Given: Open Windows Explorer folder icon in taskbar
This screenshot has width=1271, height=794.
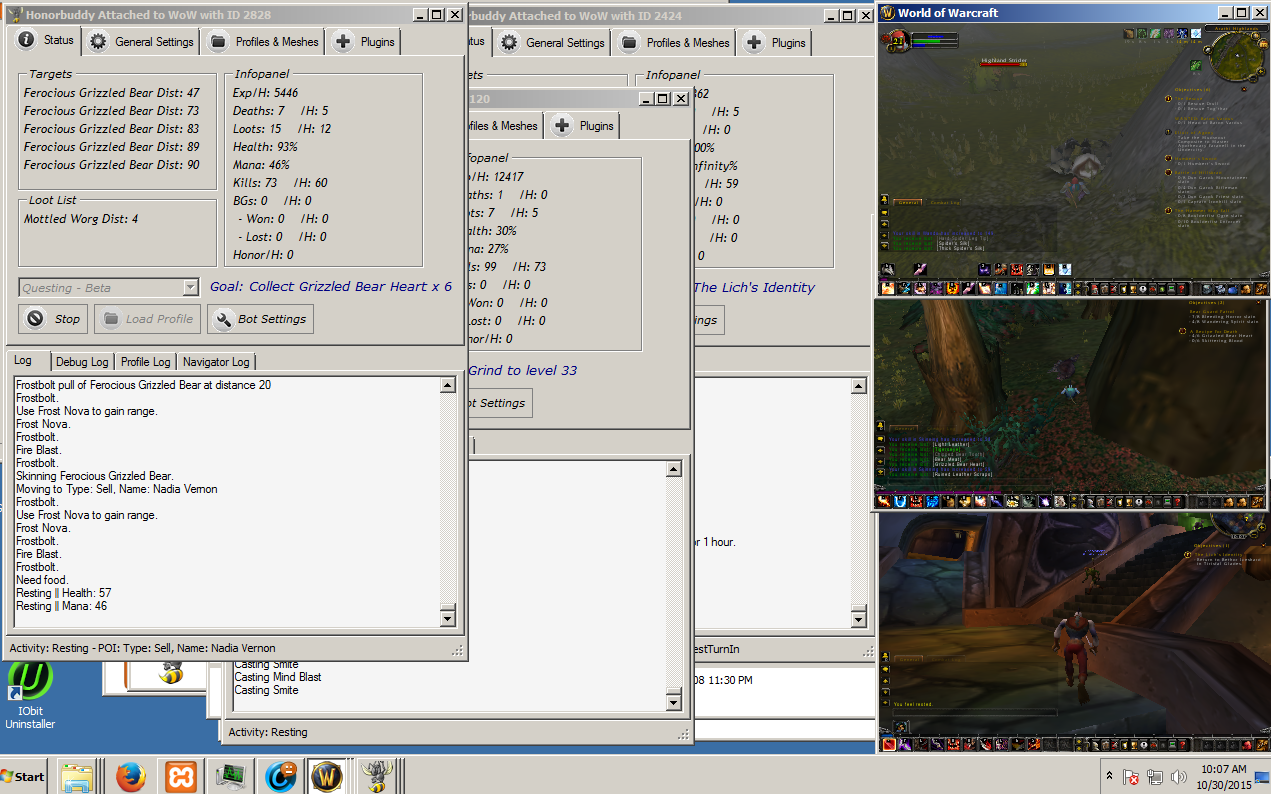Looking at the screenshot, I should pyautogui.click(x=77, y=776).
